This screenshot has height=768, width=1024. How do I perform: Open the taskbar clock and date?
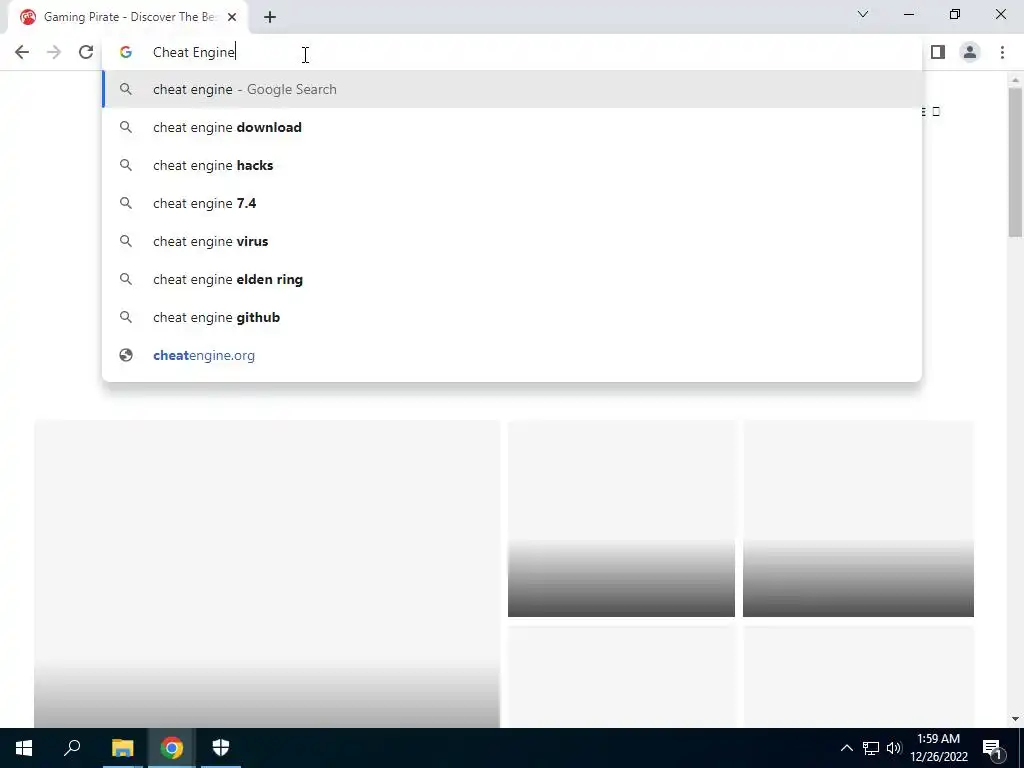click(x=939, y=748)
